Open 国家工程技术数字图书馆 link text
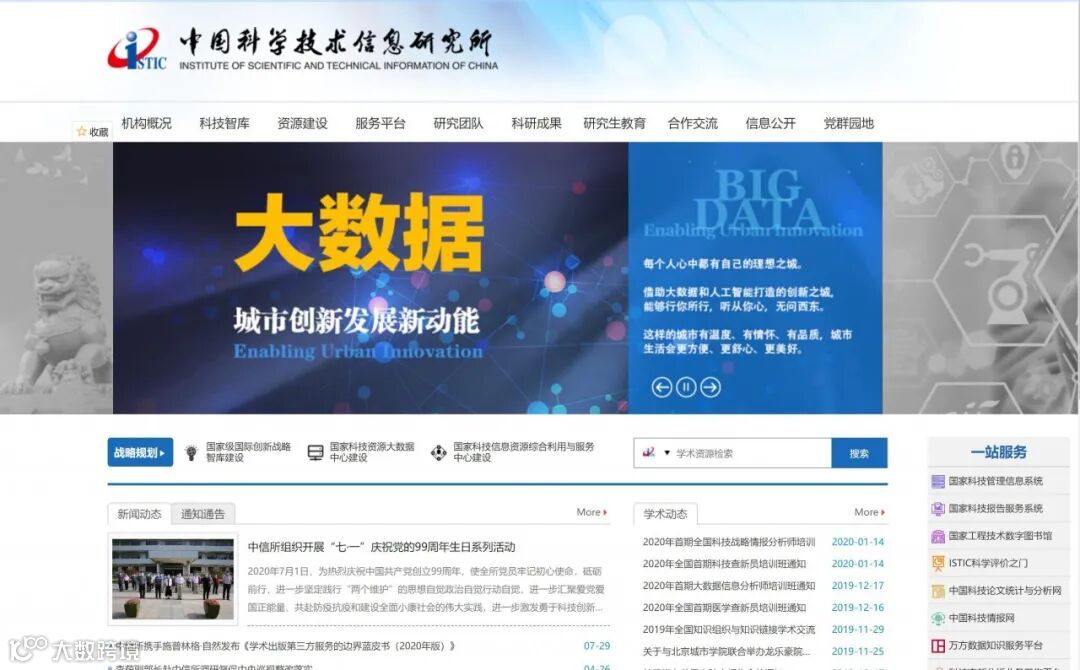 pos(1000,536)
